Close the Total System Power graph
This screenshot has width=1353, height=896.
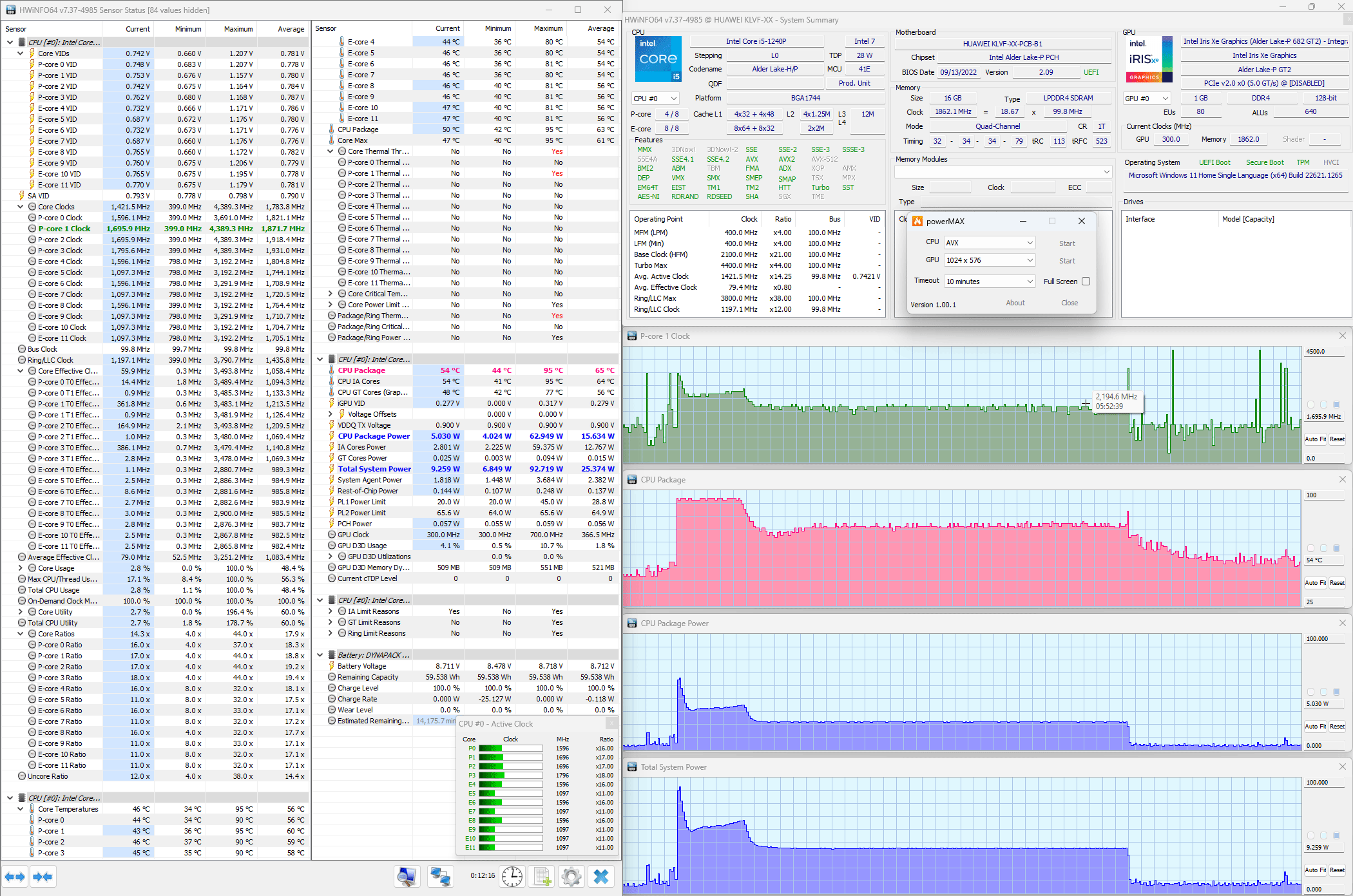pyautogui.click(x=1343, y=767)
